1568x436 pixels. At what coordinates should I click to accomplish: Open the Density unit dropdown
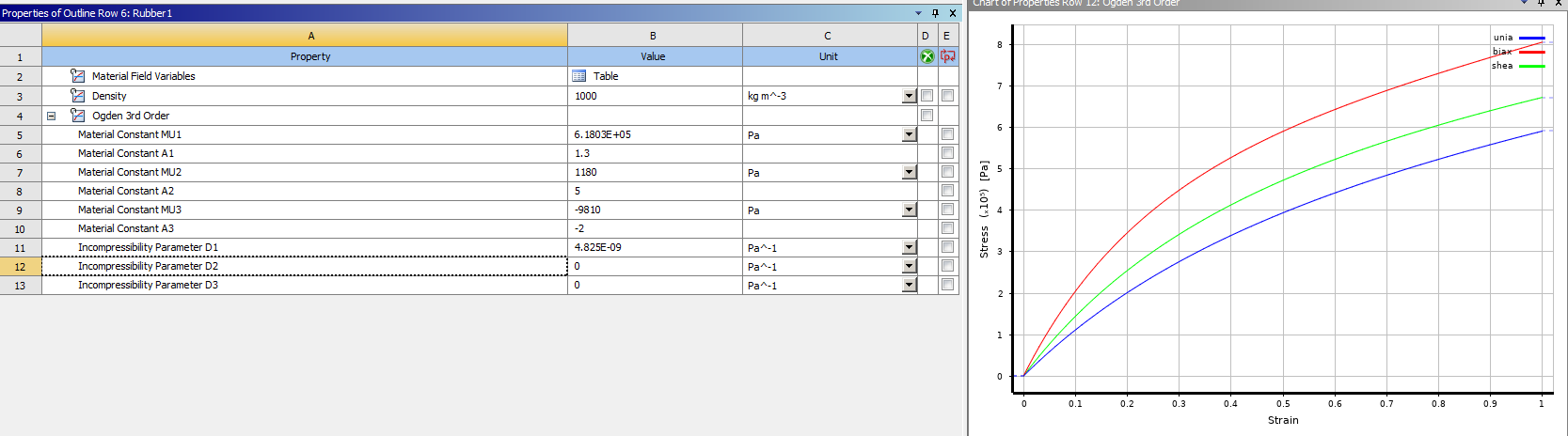click(x=909, y=96)
